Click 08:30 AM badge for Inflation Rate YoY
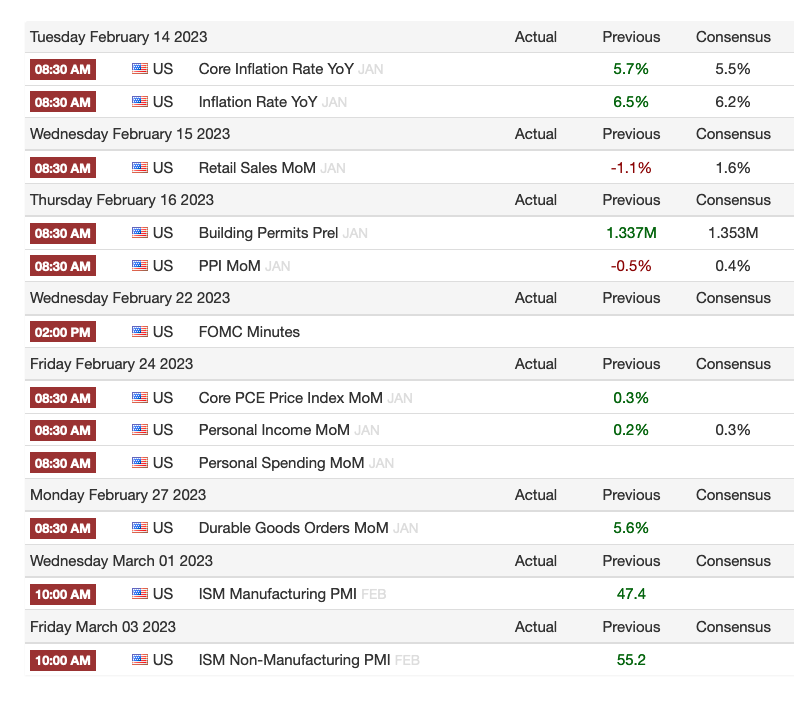794x702 pixels. click(63, 102)
